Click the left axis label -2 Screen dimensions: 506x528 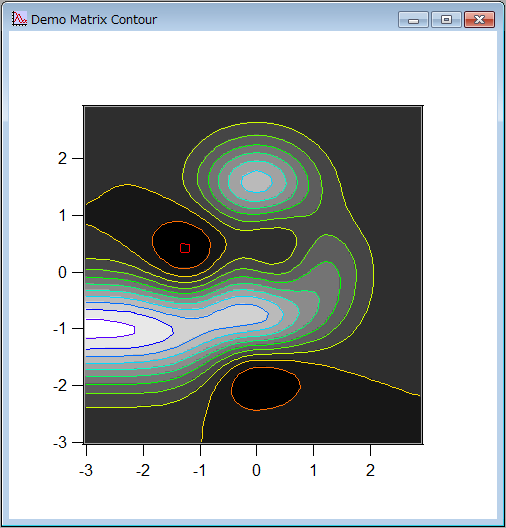(60, 386)
